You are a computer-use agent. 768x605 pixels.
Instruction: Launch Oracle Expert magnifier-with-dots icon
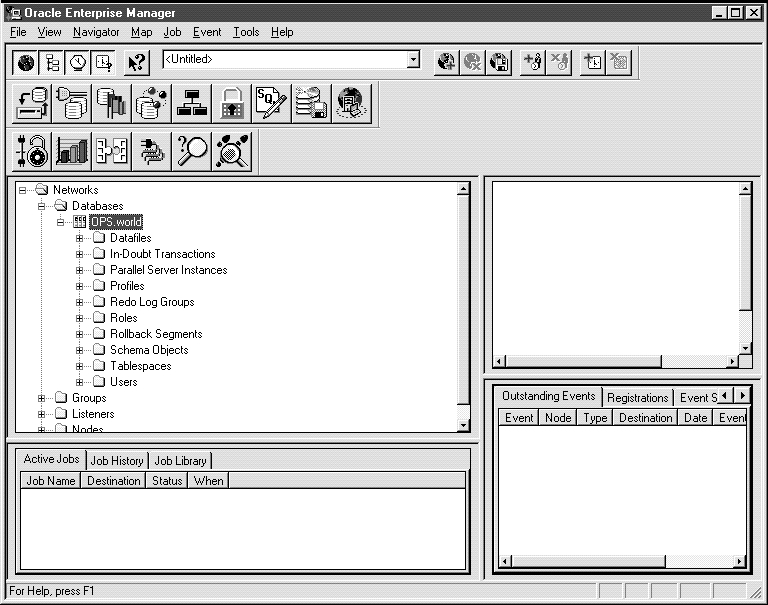232,151
